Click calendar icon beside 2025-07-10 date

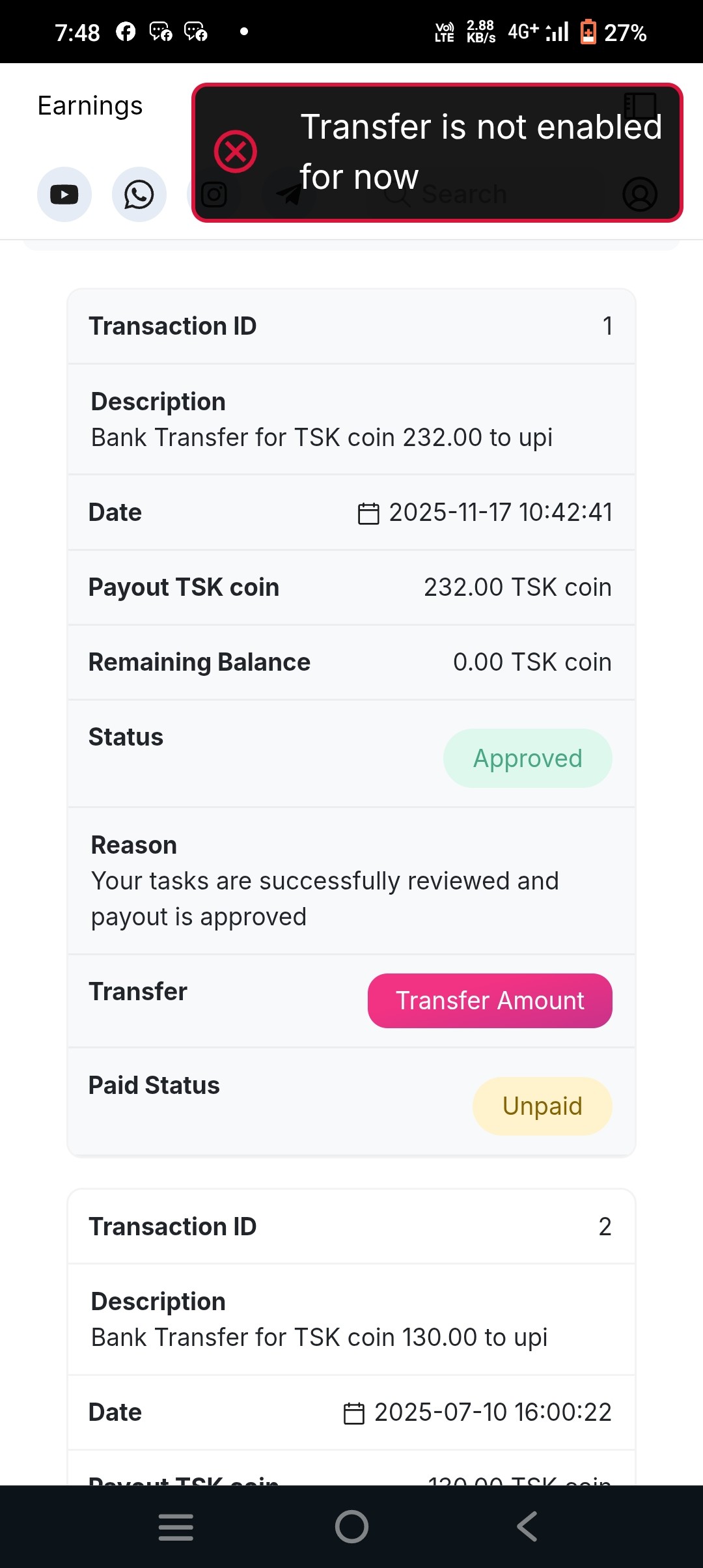pyautogui.click(x=353, y=1413)
